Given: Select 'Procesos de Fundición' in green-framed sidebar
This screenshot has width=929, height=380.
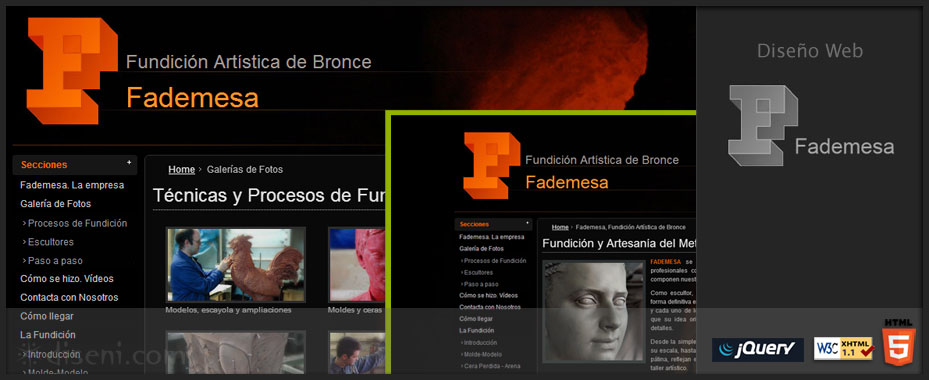Looking at the screenshot, I should (x=494, y=261).
